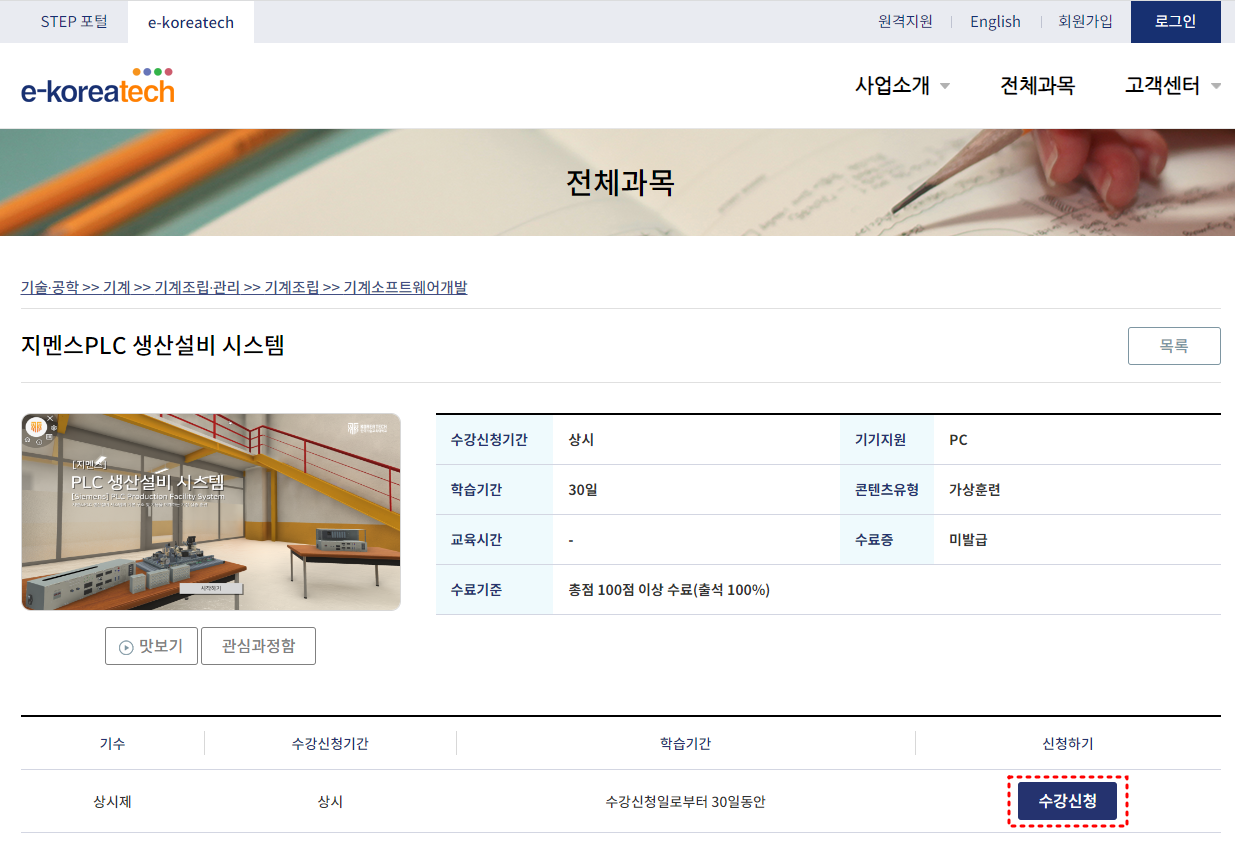
Task: Click the 수료기준 label cell
Action: (494, 590)
